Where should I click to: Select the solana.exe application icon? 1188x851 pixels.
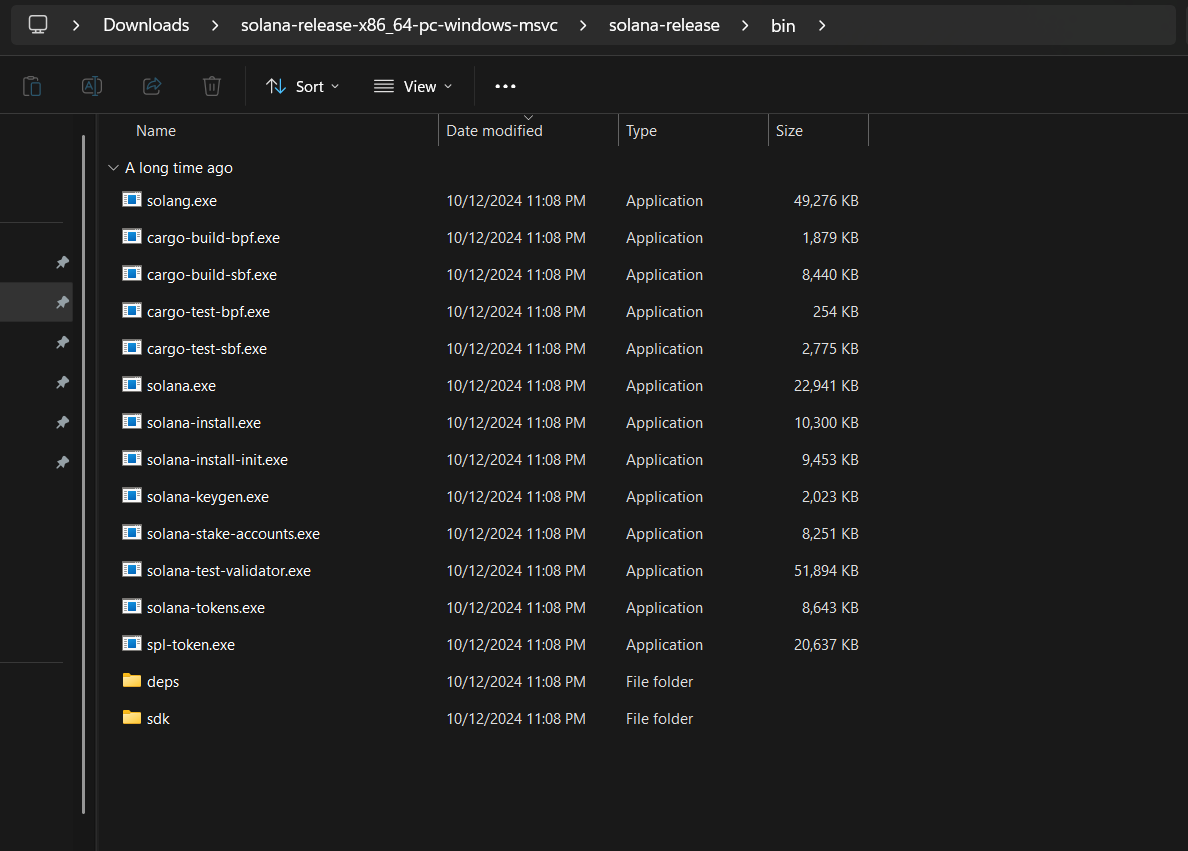pyautogui.click(x=131, y=385)
